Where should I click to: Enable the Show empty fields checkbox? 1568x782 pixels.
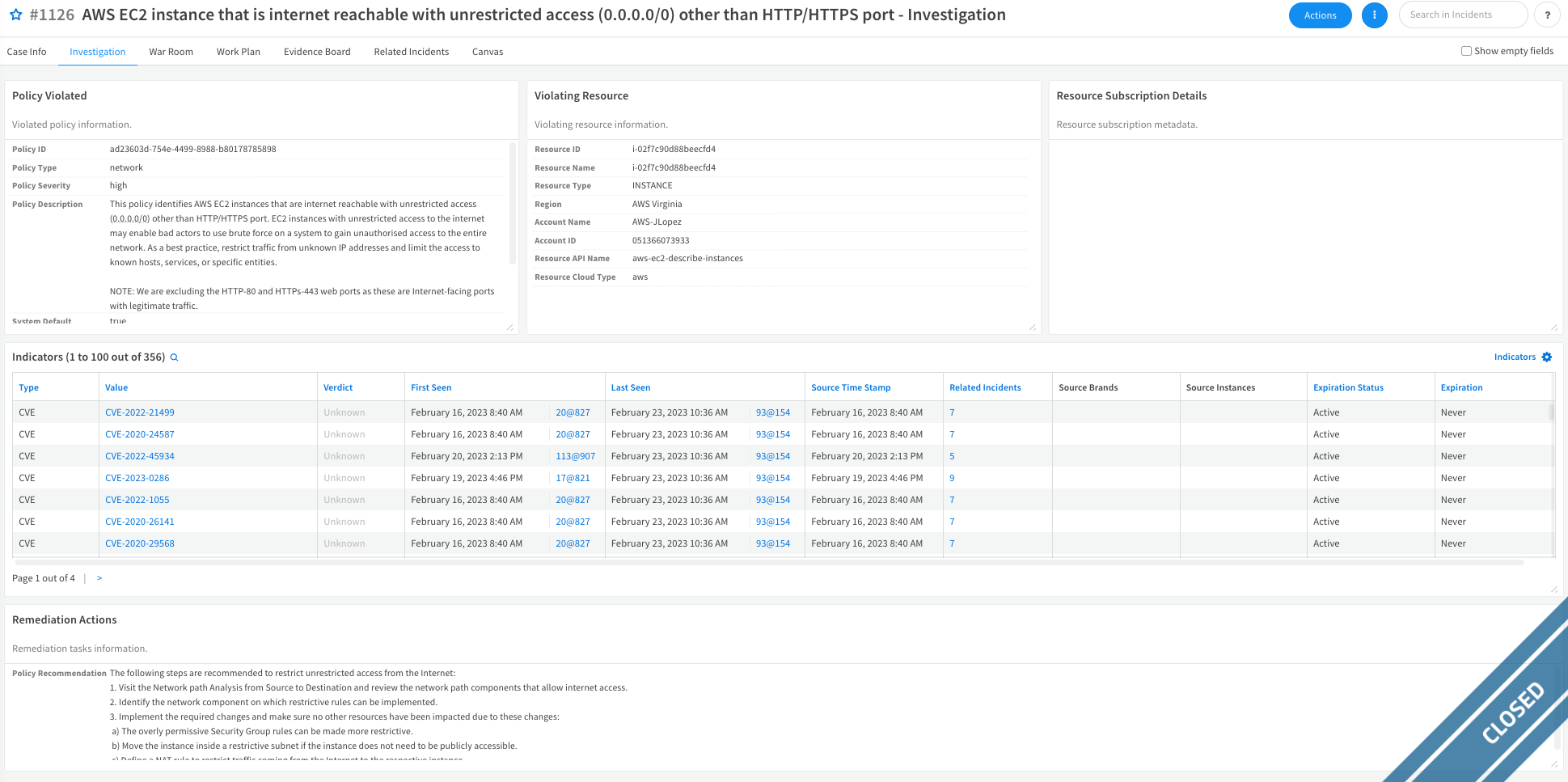click(x=1466, y=51)
